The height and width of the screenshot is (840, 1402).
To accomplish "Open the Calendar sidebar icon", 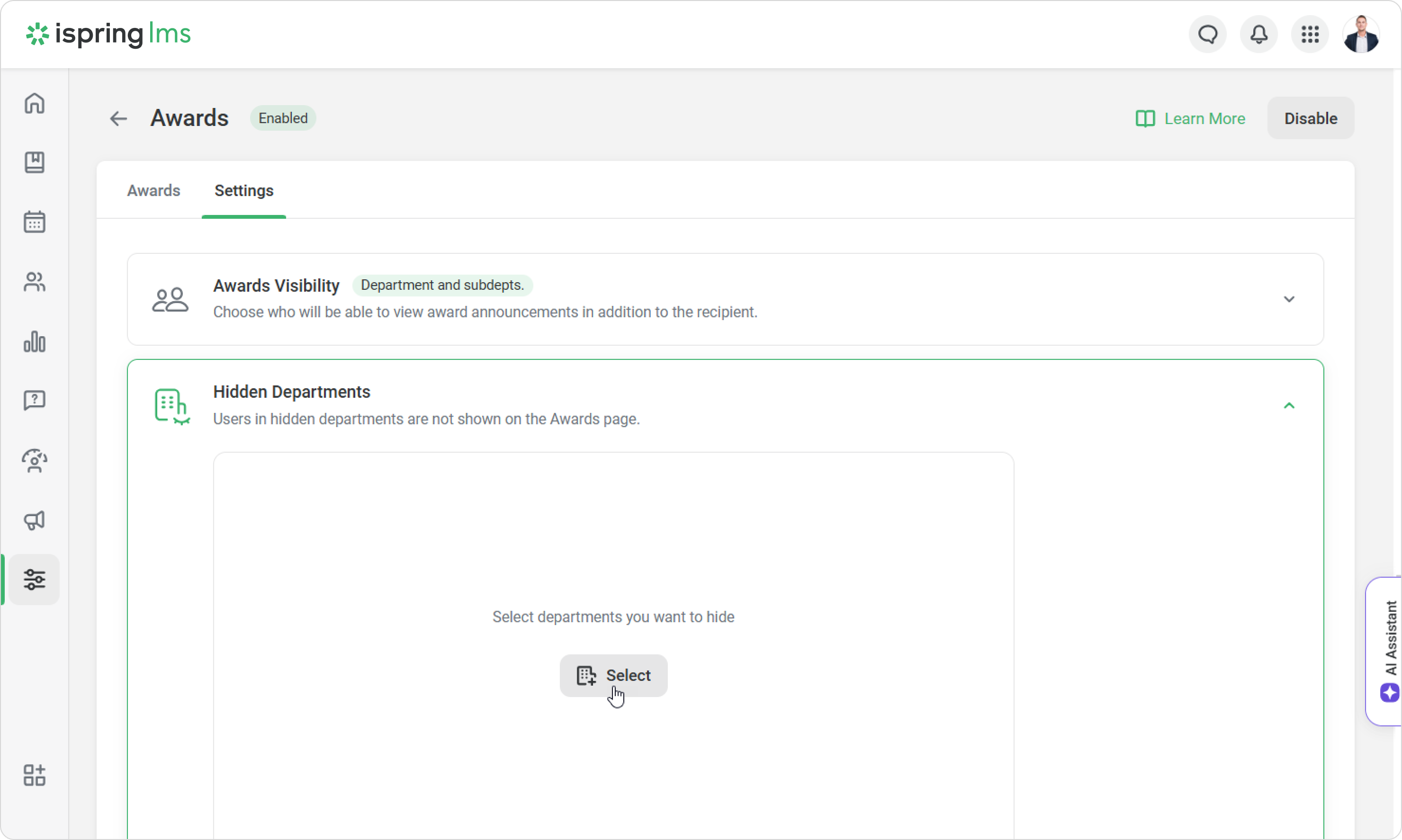I will 35,222.
